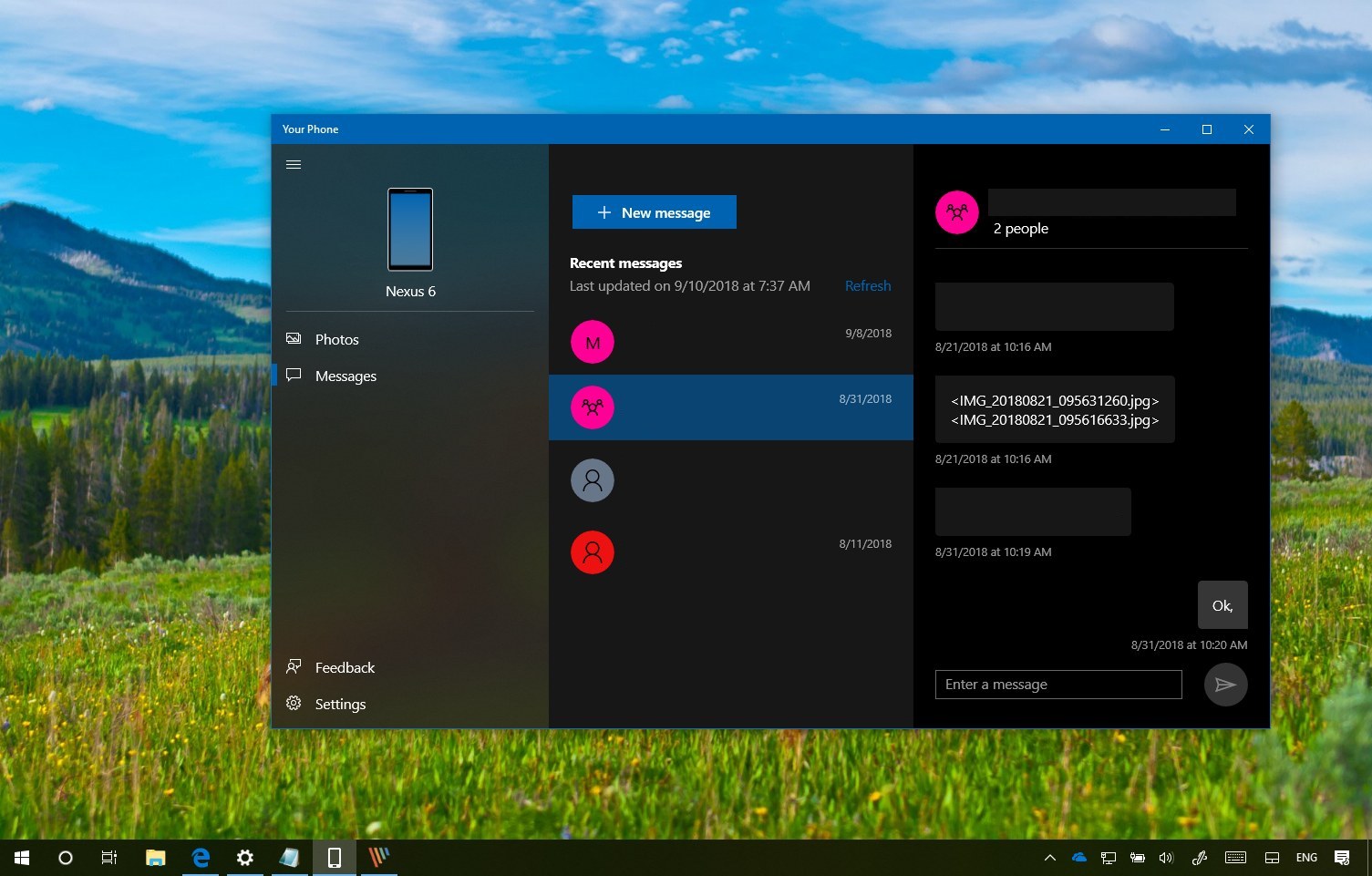Refresh the recent messages list
This screenshot has height=876, width=1372.
click(867, 285)
